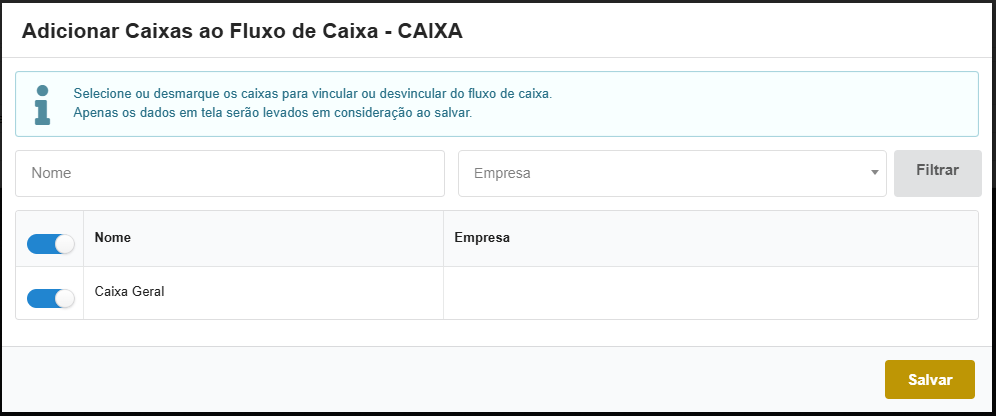Click the 'Nome' placeholder text in the search field
This screenshot has width=996, height=416.
point(51,173)
